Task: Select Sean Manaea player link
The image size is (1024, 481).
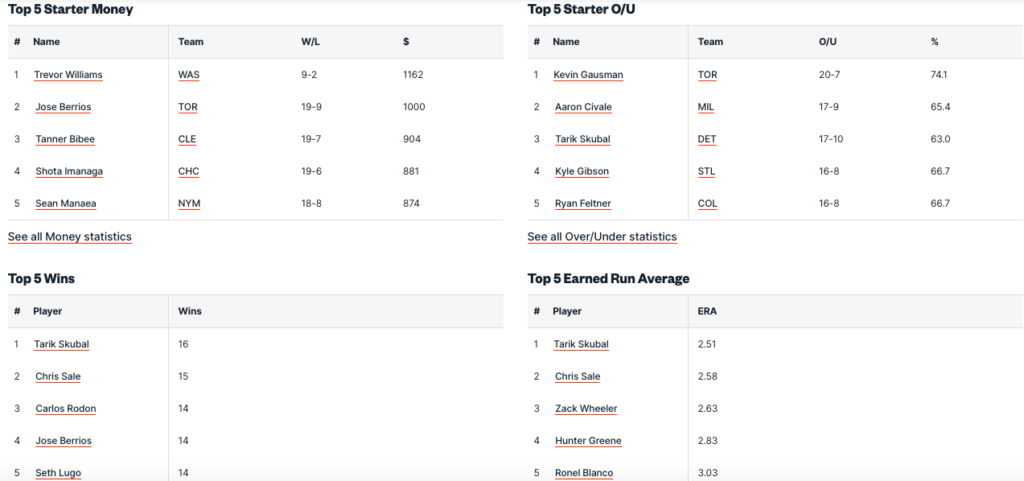Action: 65,203
